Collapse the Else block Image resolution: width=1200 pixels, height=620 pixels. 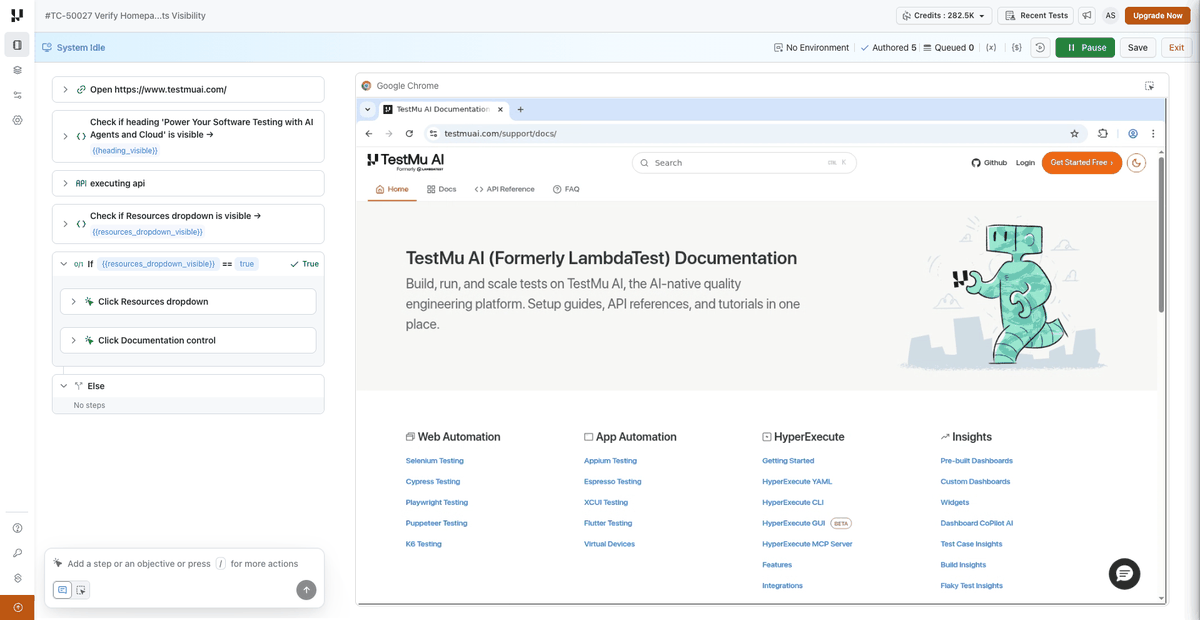[x=65, y=385]
